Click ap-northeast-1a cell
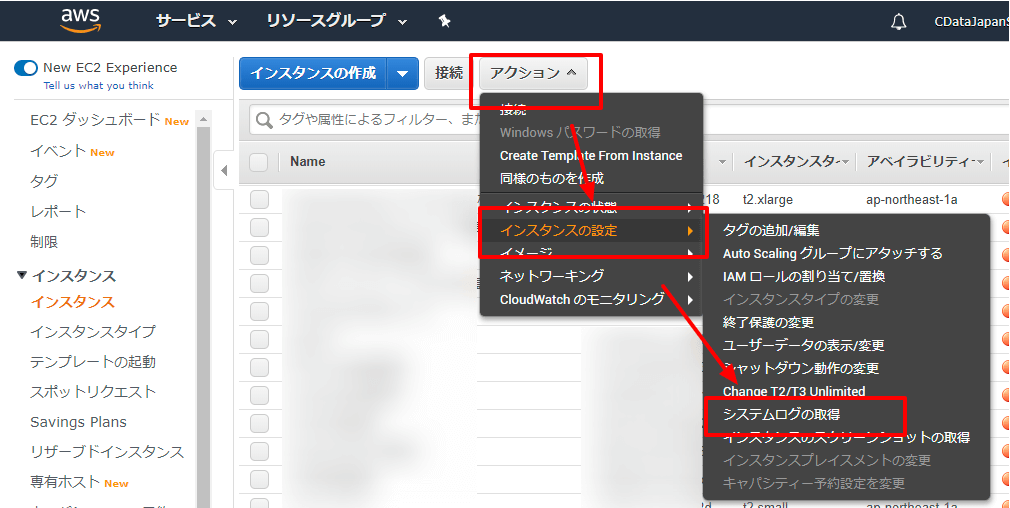 click(x=911, y=200)
